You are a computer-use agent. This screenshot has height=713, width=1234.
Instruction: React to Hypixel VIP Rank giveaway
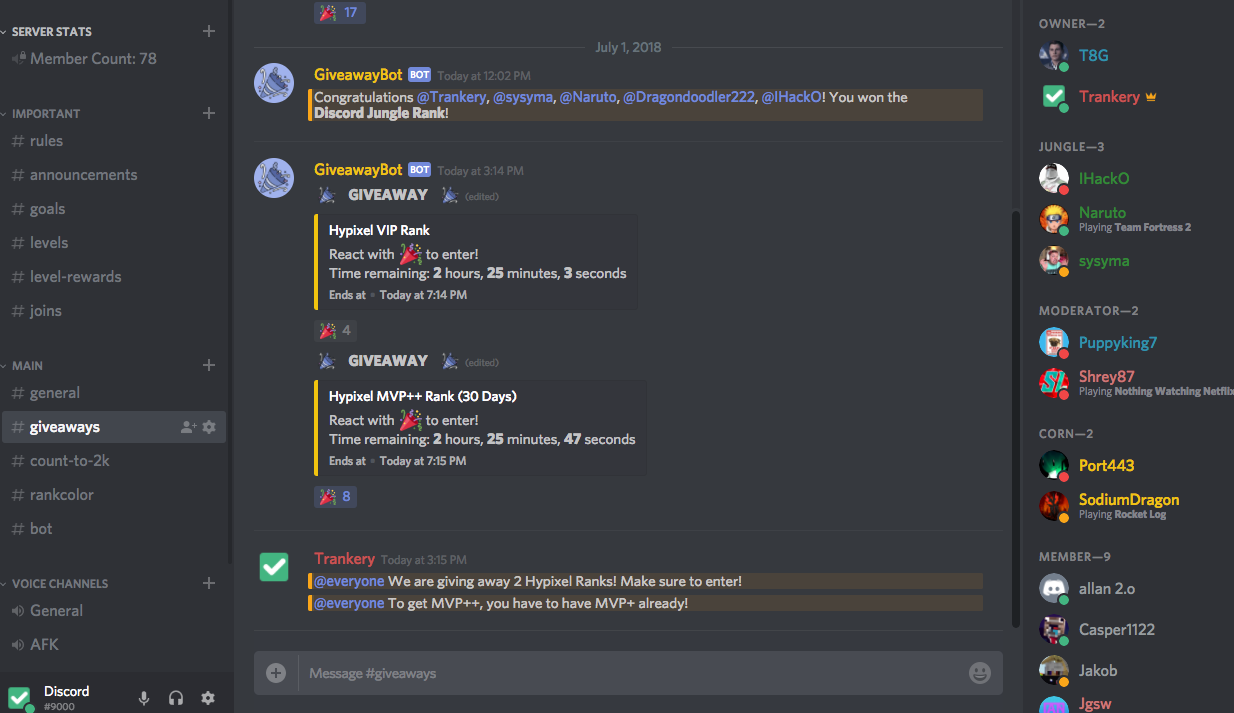click(335, 330)
